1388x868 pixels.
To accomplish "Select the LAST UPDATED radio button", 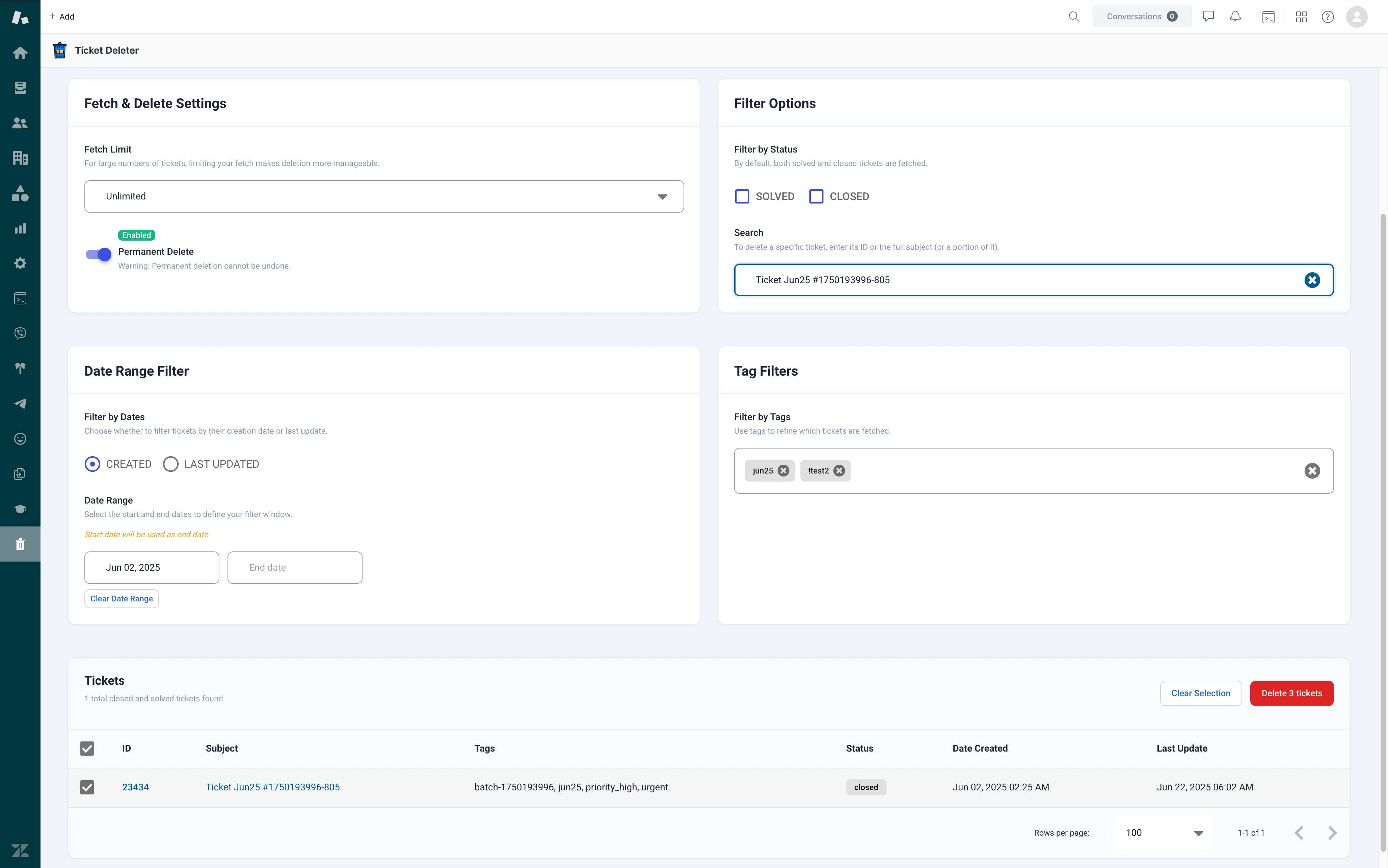I will 170,464.
